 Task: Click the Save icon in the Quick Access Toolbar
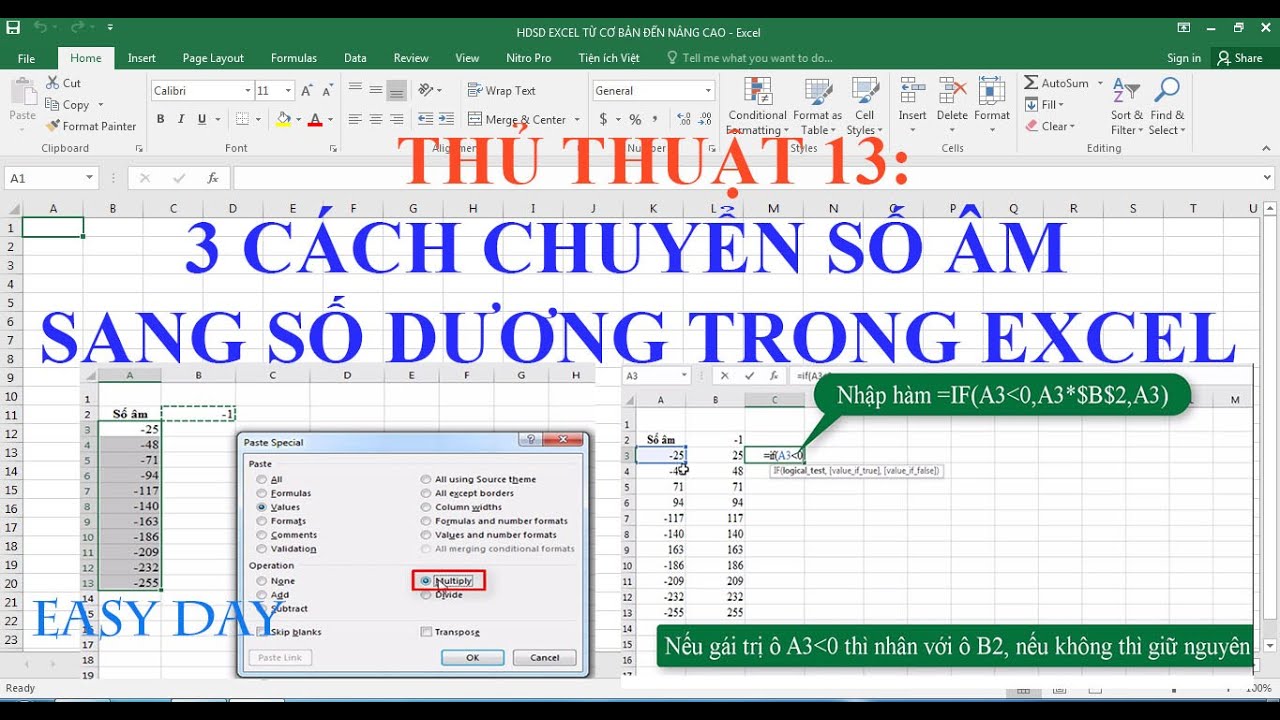pyautogui.click(x=13, y=27)
